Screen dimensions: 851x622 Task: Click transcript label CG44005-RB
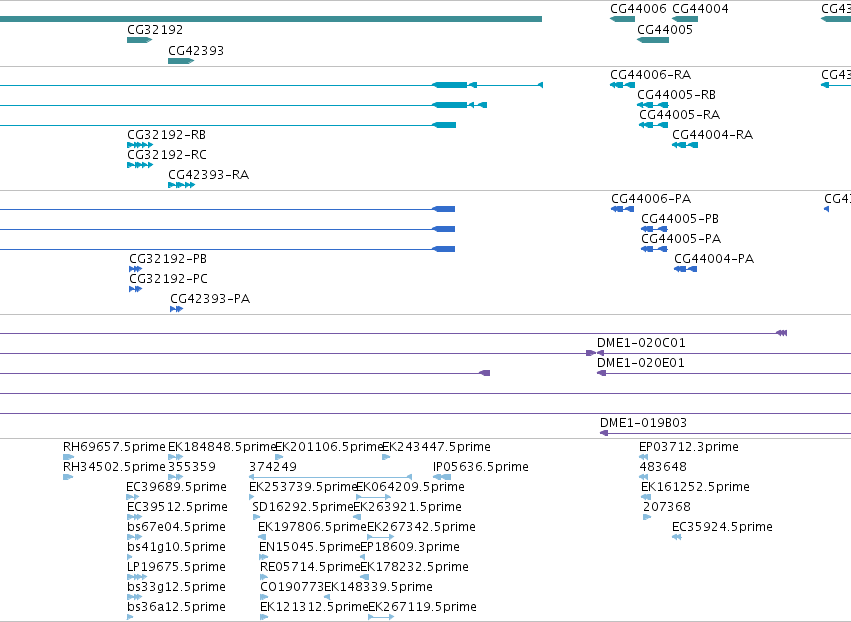pyautogui.click(x=676, y=95)
